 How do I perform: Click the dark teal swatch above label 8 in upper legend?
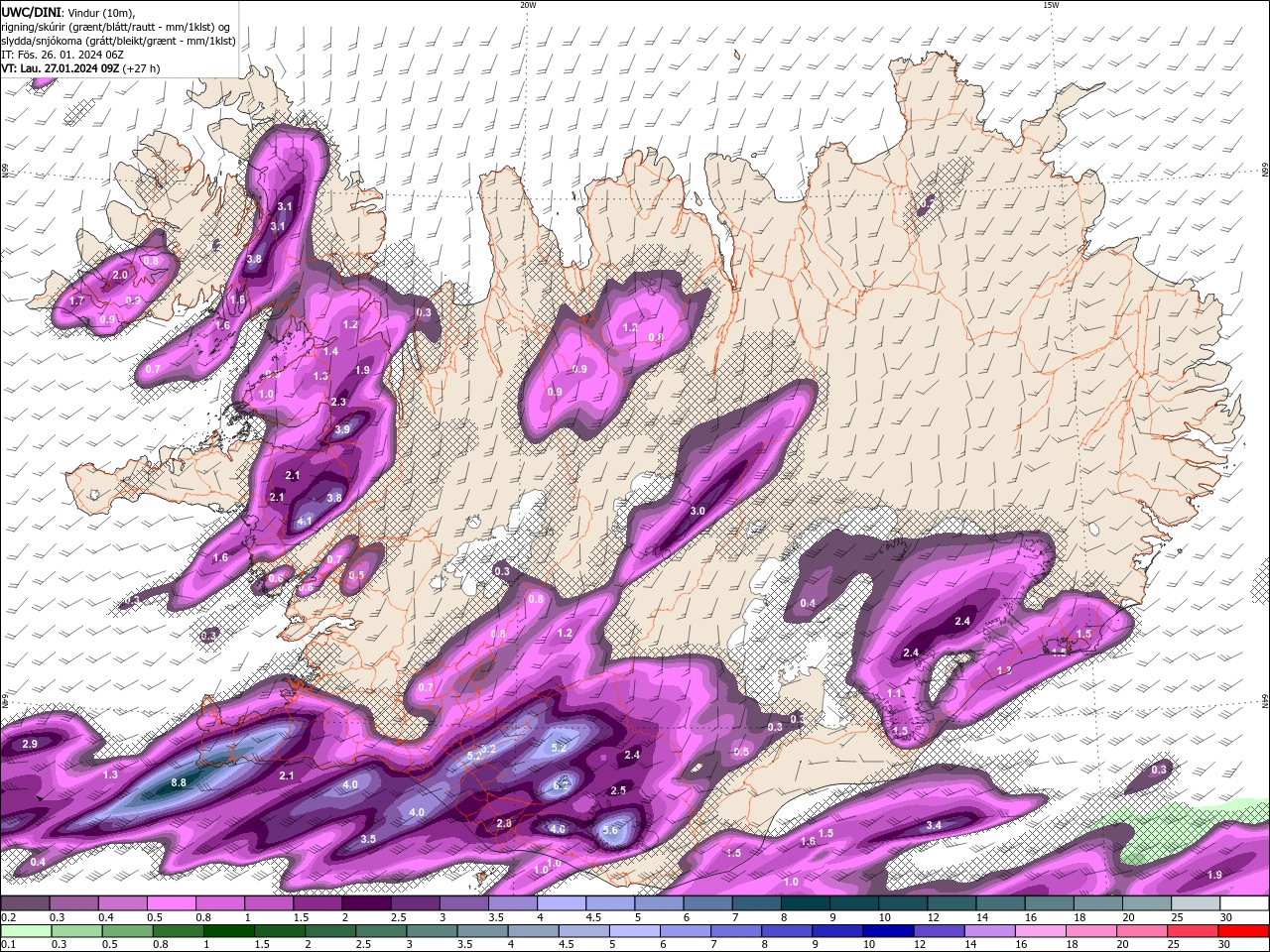pos(805,903)
